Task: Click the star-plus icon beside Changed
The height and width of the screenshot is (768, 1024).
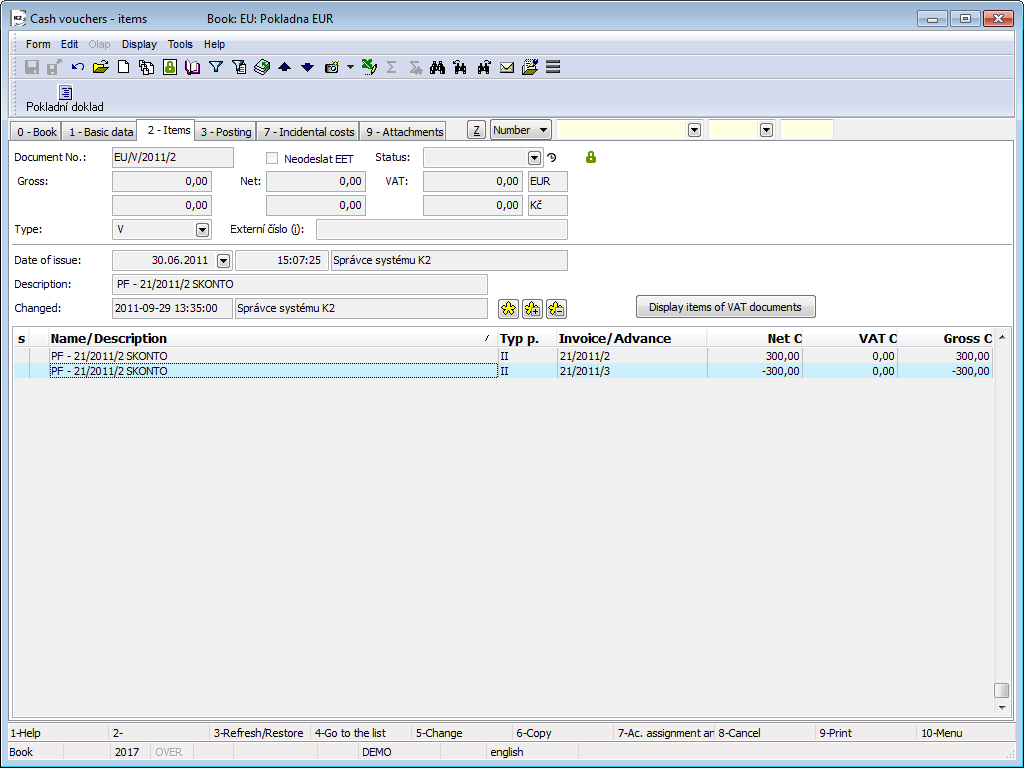Action: (532, 309)
